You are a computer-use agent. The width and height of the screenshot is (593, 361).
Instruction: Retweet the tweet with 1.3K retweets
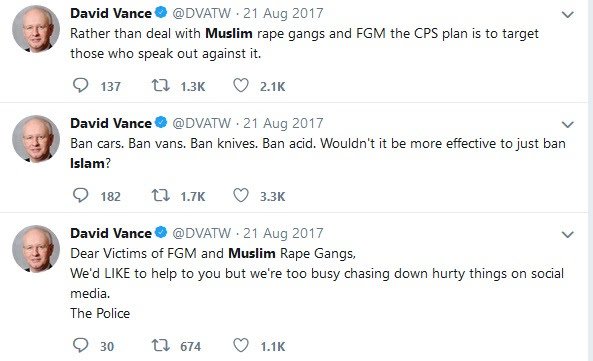coord(160,85)
